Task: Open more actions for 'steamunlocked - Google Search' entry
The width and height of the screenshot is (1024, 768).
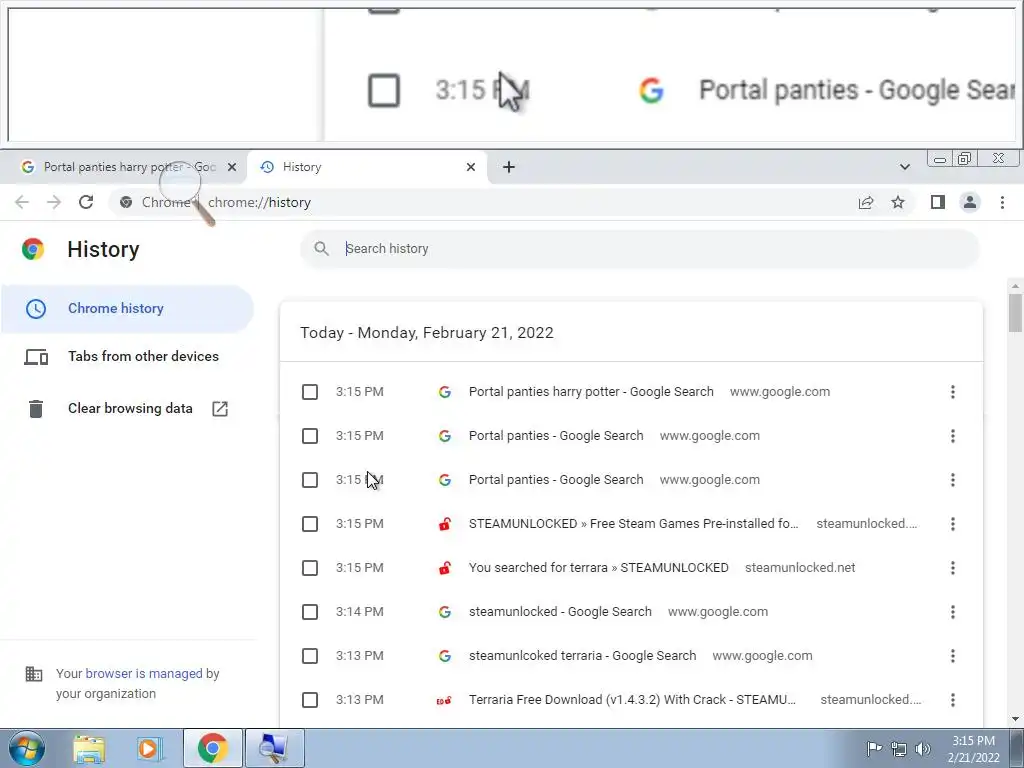Action: click(x=953, y=612)
